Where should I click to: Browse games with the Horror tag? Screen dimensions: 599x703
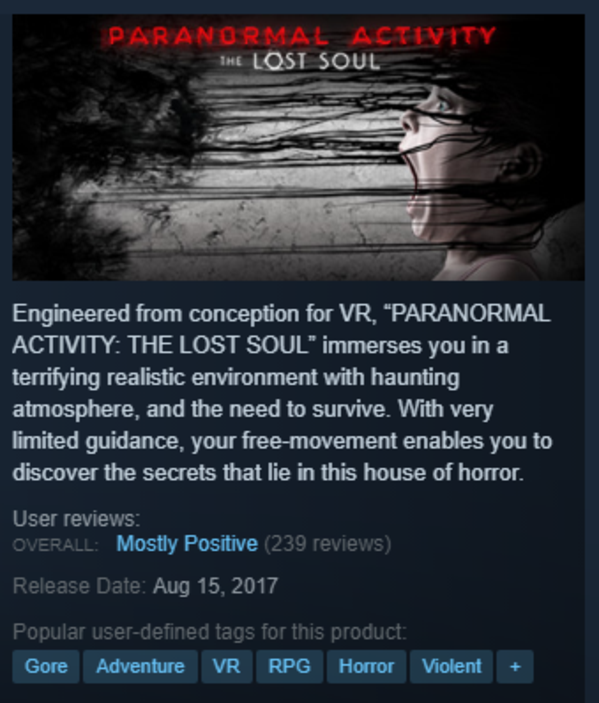(366, 666)
